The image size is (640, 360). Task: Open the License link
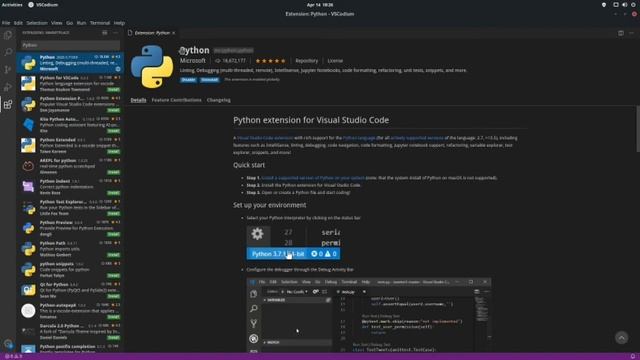point(335,61)
